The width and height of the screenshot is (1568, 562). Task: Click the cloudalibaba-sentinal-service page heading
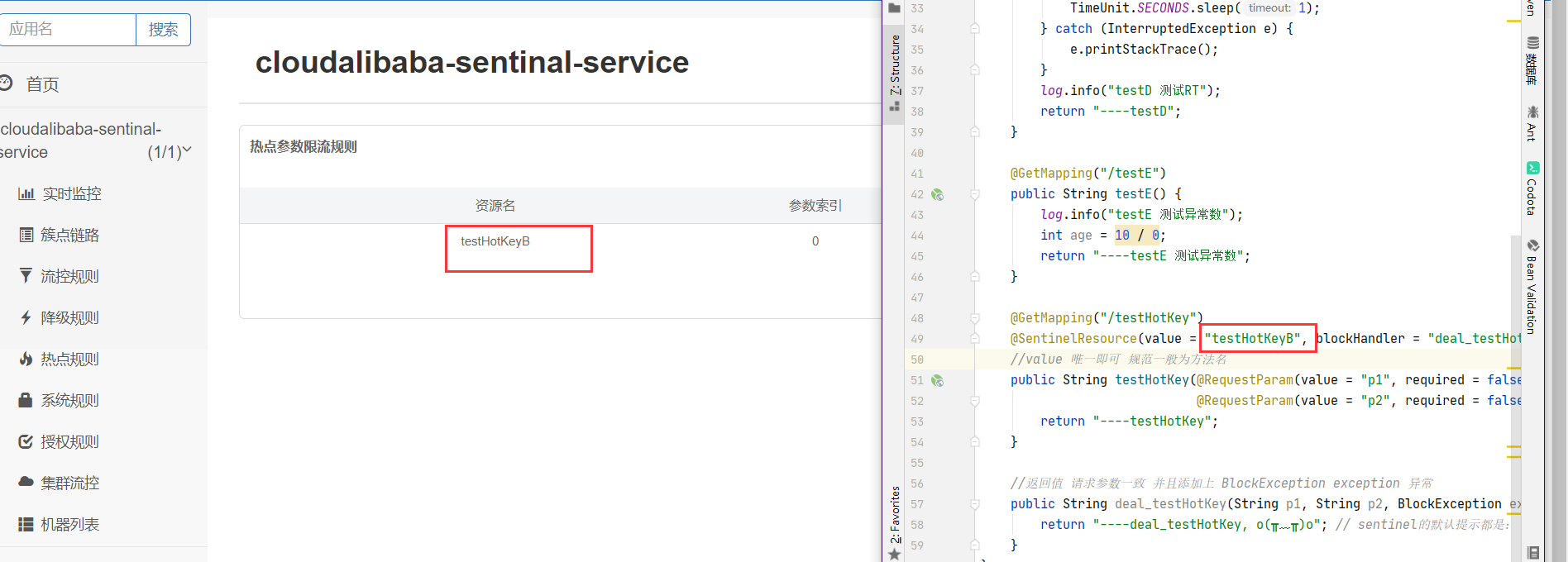[x=472, y=62]
